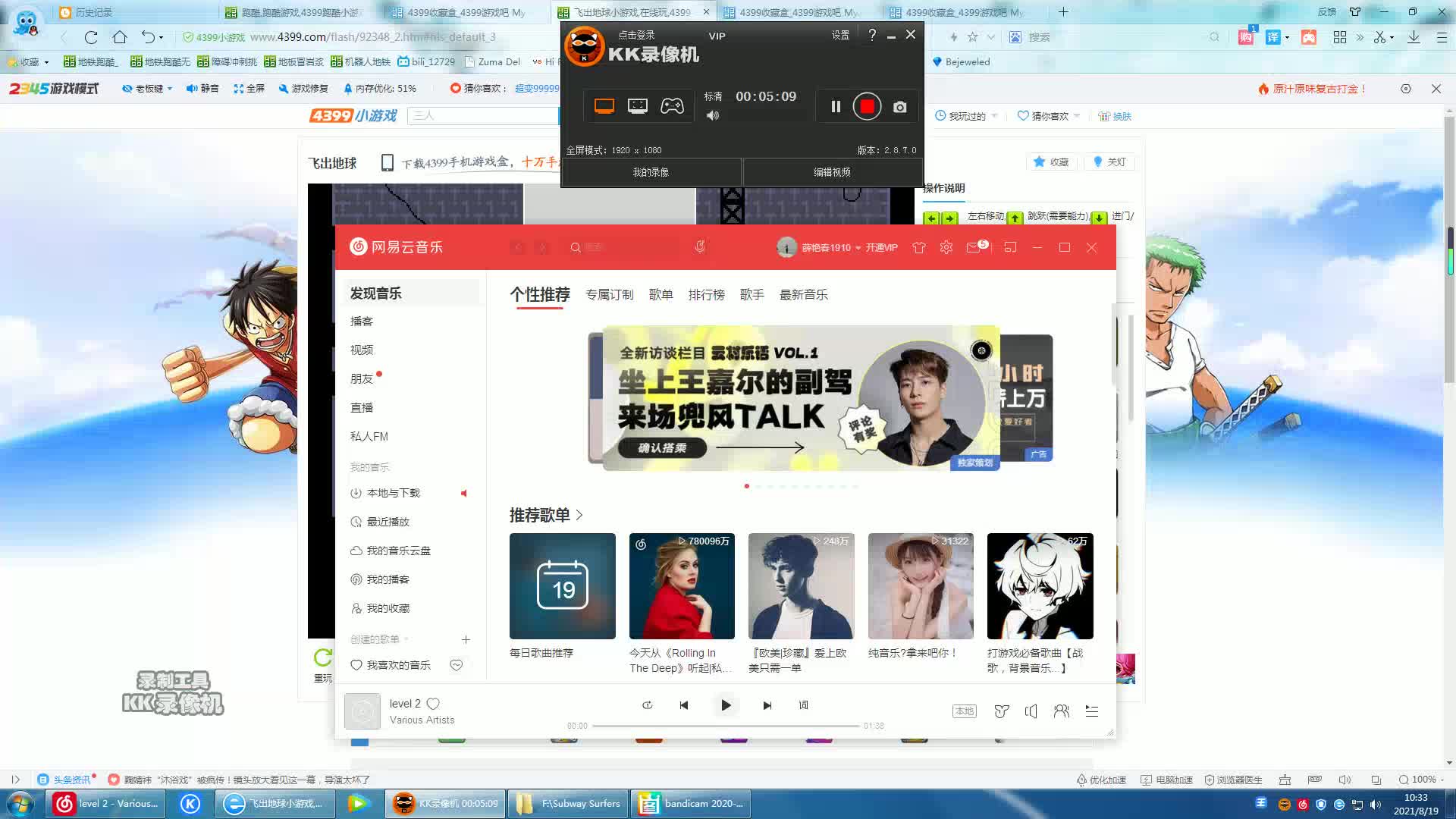
Task: Collapse 创建的歌单 section arrow
Action: [406, 639]
